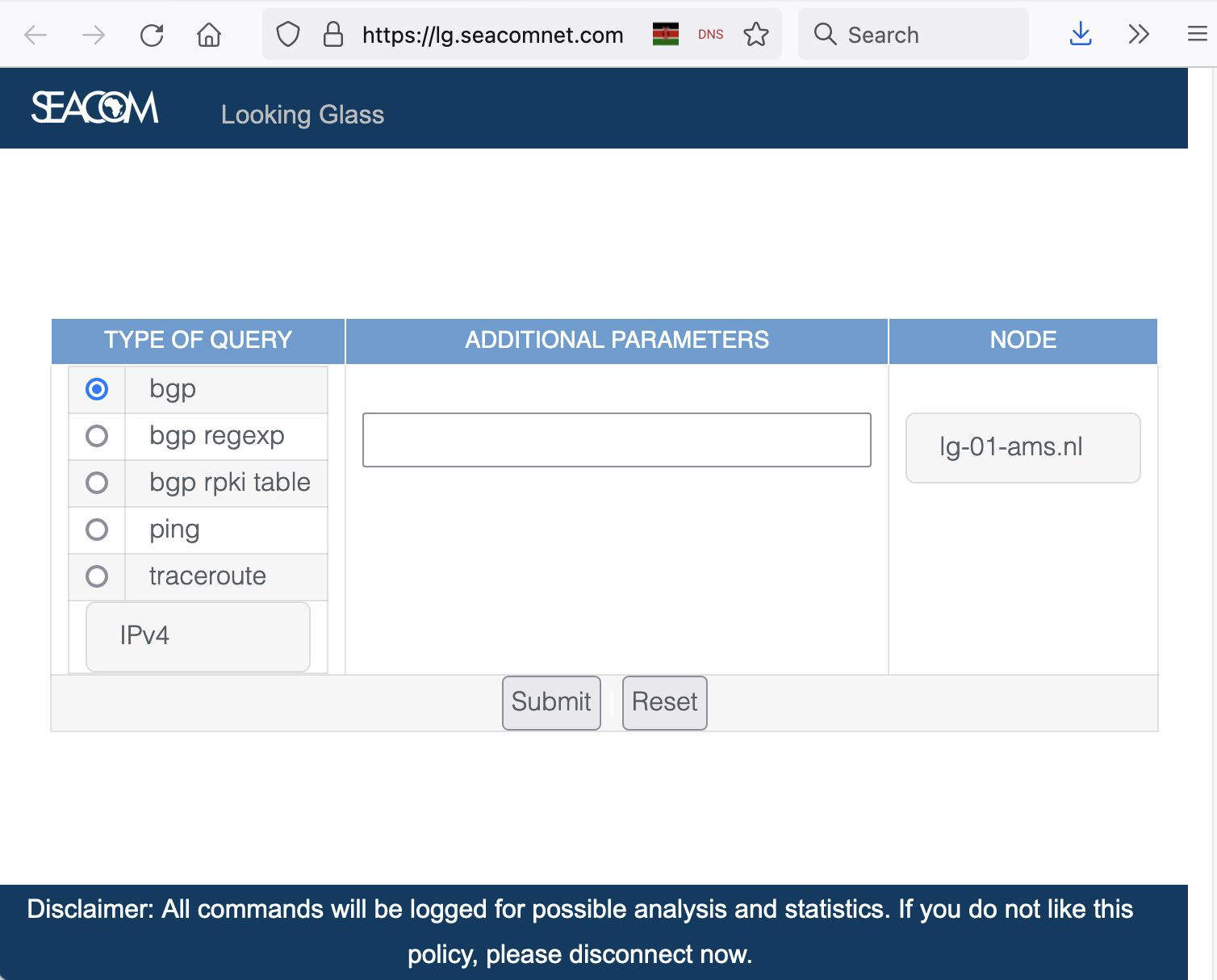Click the Reset button
This screenshot has width=1217, height=980.
(664, 702)
